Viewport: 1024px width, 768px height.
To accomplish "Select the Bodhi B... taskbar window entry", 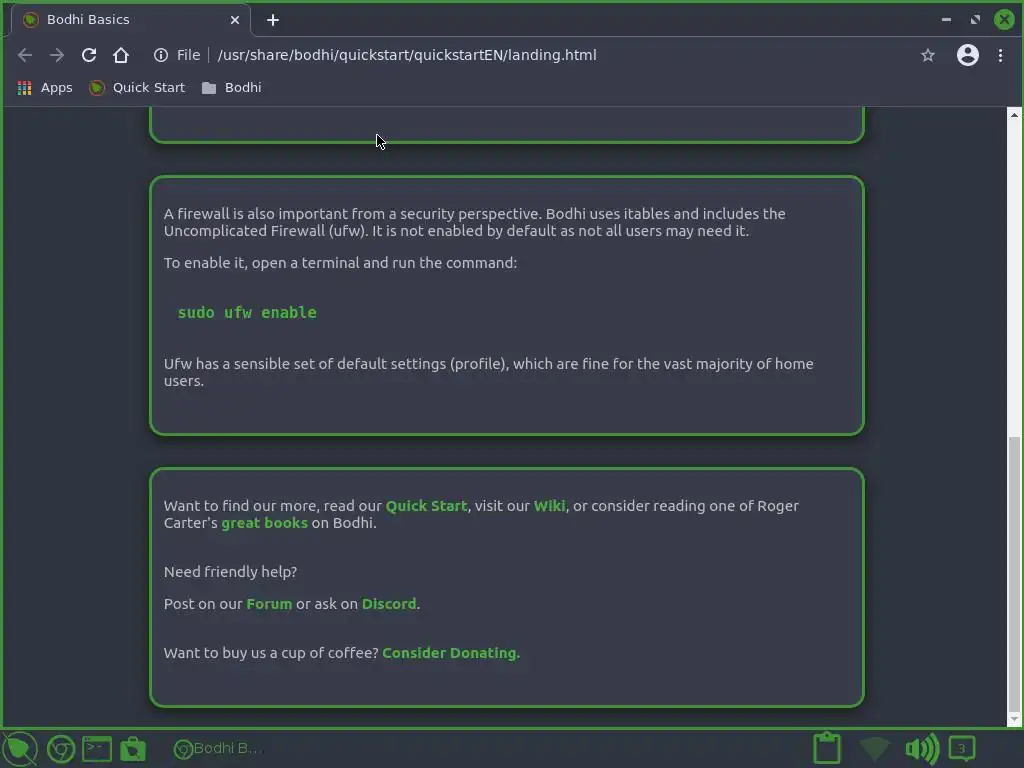I will click(218, 749).
